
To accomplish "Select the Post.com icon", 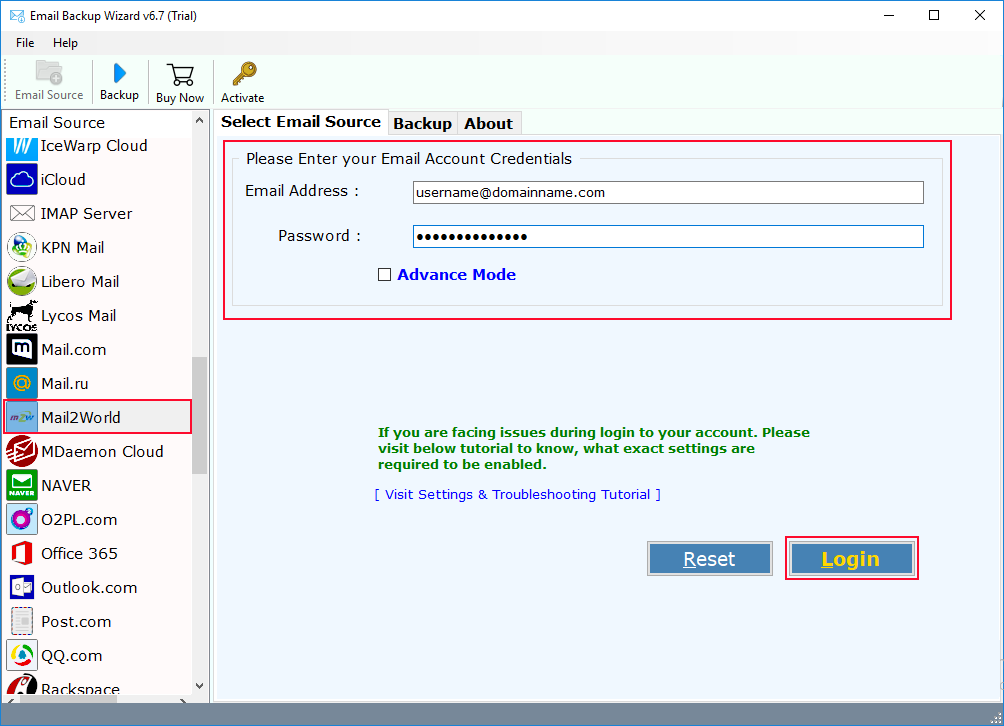I will coord(22,620).
